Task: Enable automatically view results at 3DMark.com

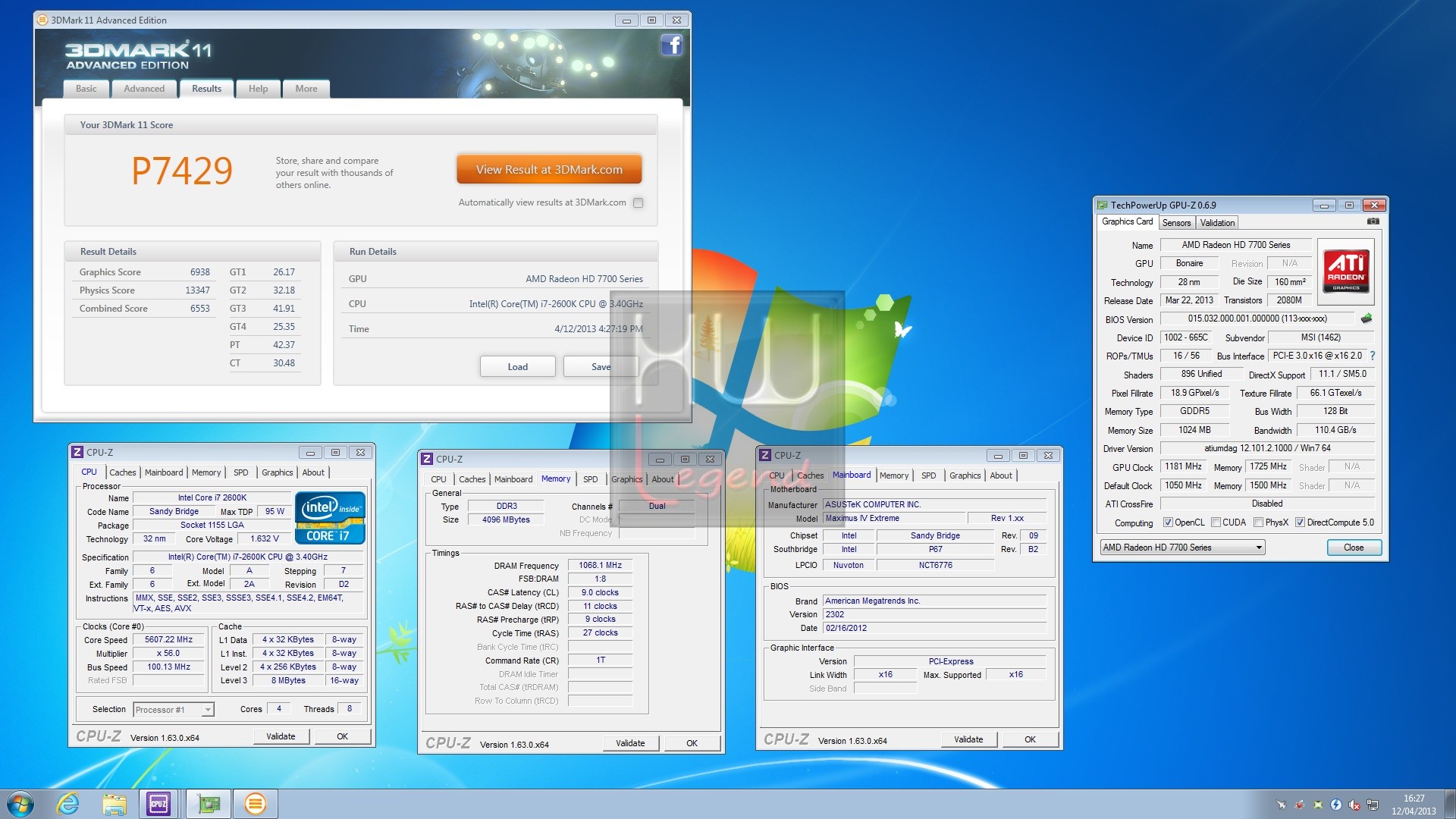Action: click(639, 202)
